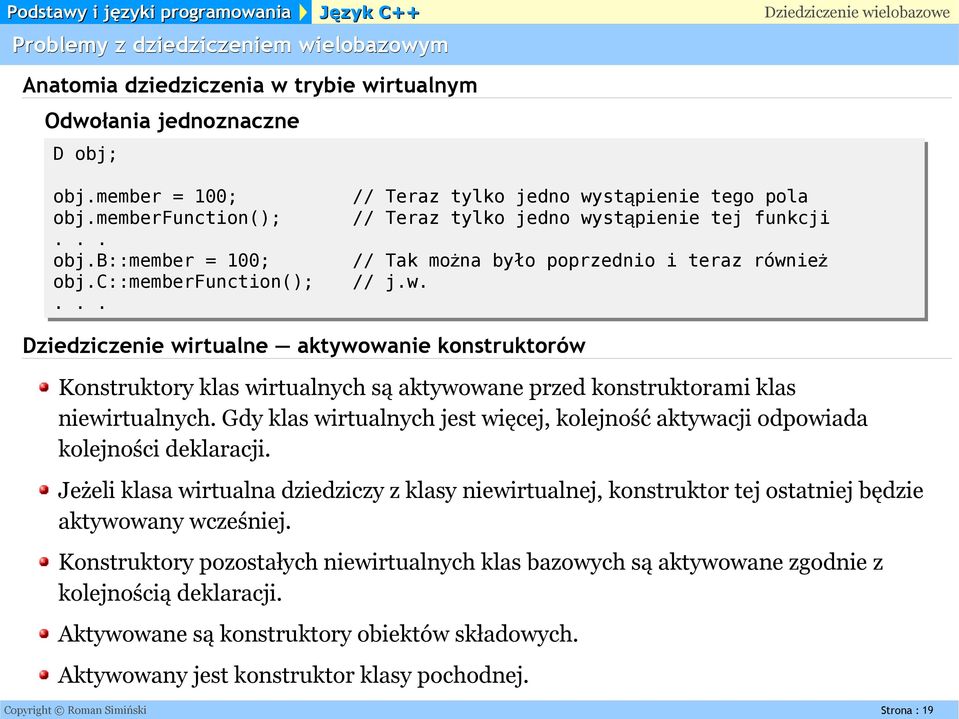Click code 'obj.memberFunction();'
959x719 pixels.
(x=166, y=218)
